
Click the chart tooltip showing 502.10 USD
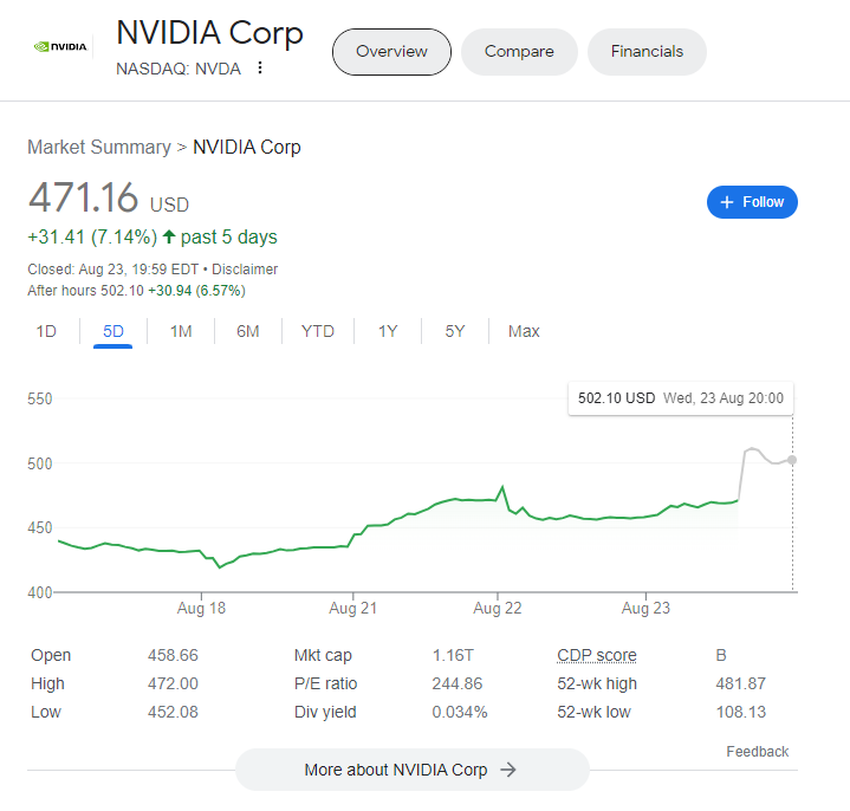coord(680,398)
